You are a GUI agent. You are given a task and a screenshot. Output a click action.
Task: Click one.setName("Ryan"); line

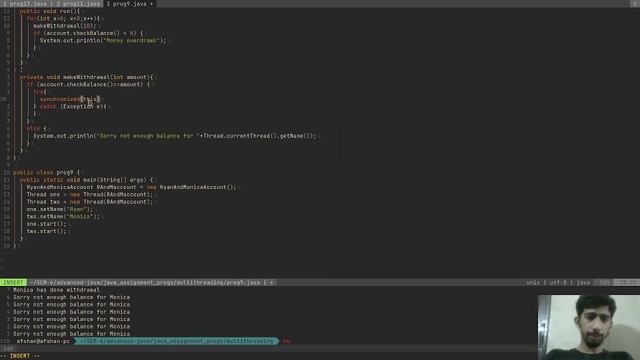click(x=60, y=209)
